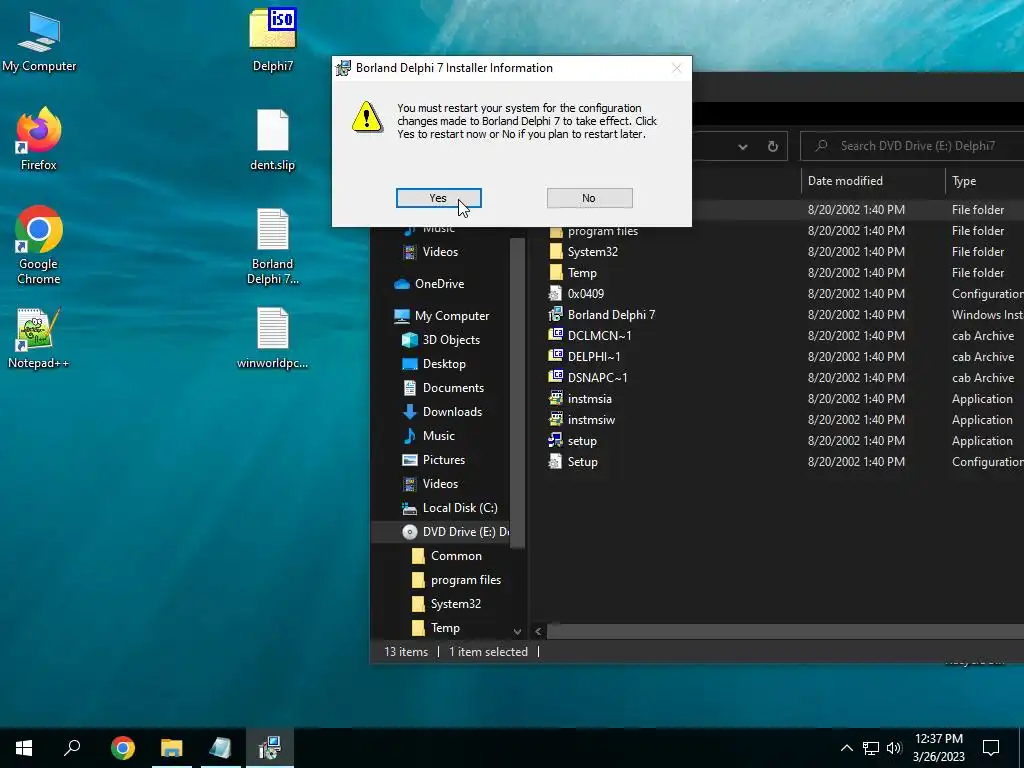Sort by Type column header
Screen dimensions: 1024x768
[x=984, y=181]
